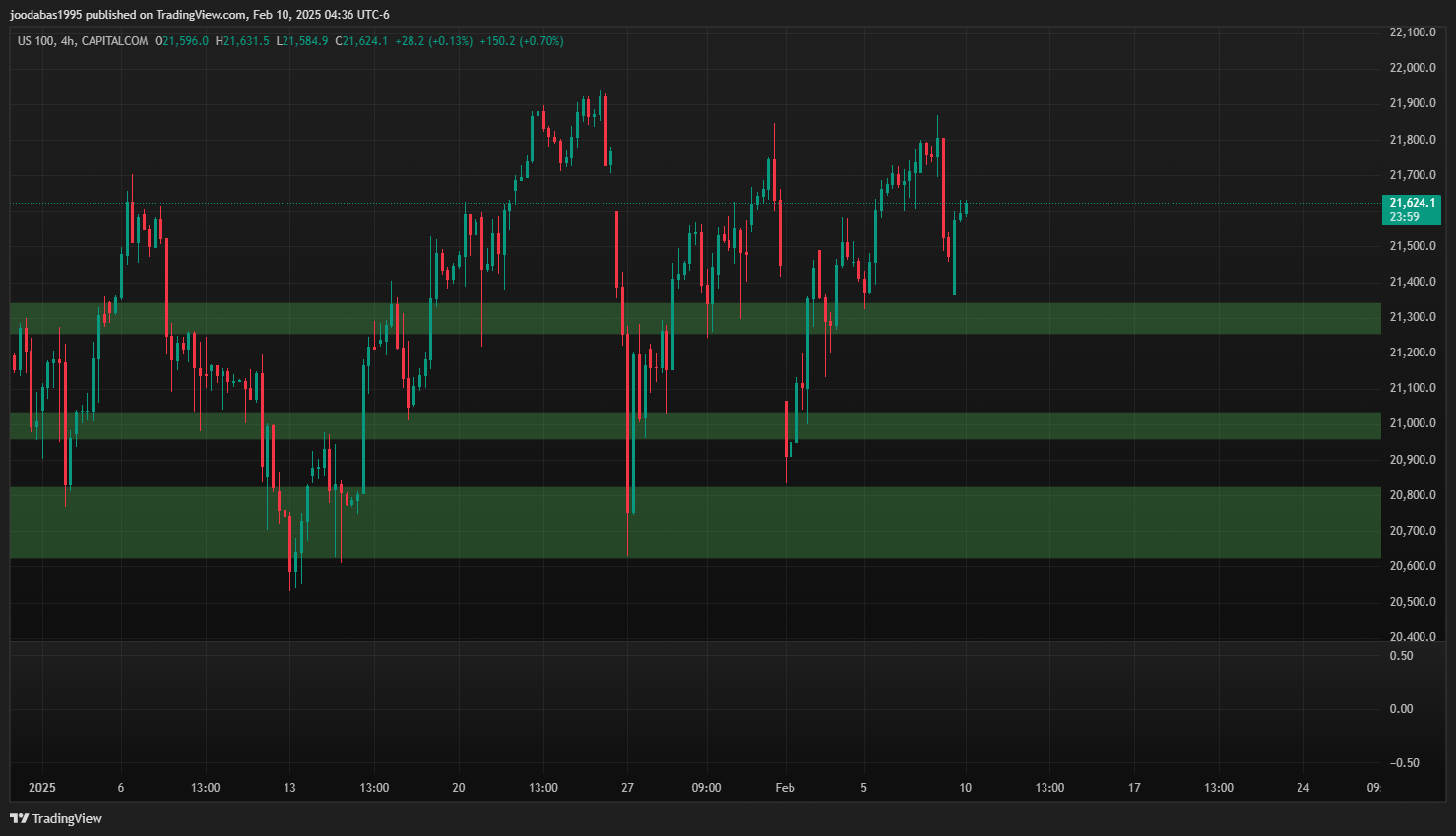The image size is (1456, 836).
Task: Click the most recent green candle
Action: 966,208
